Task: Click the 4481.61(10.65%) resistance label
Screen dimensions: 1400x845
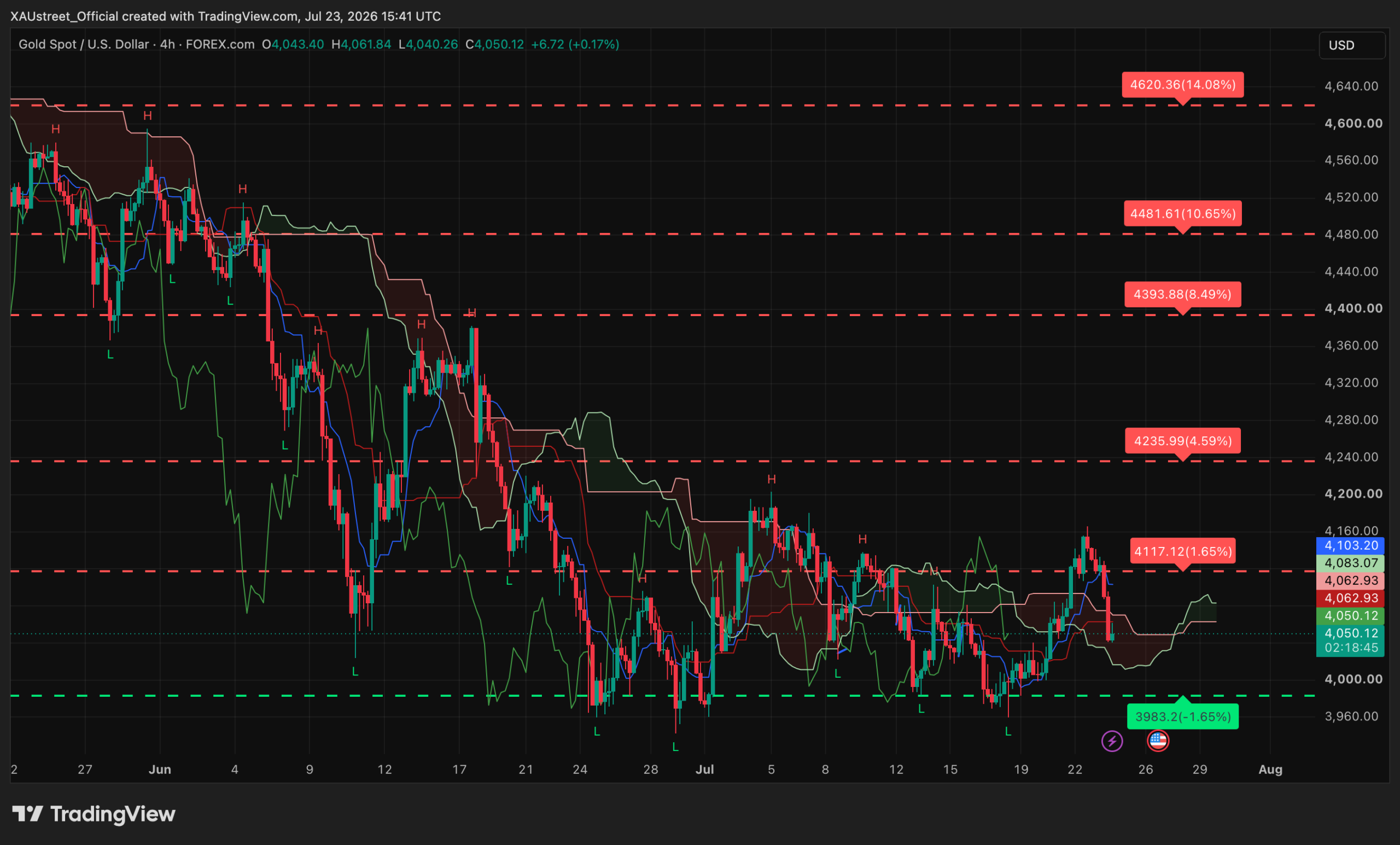Action: [x=1182, y=214]
